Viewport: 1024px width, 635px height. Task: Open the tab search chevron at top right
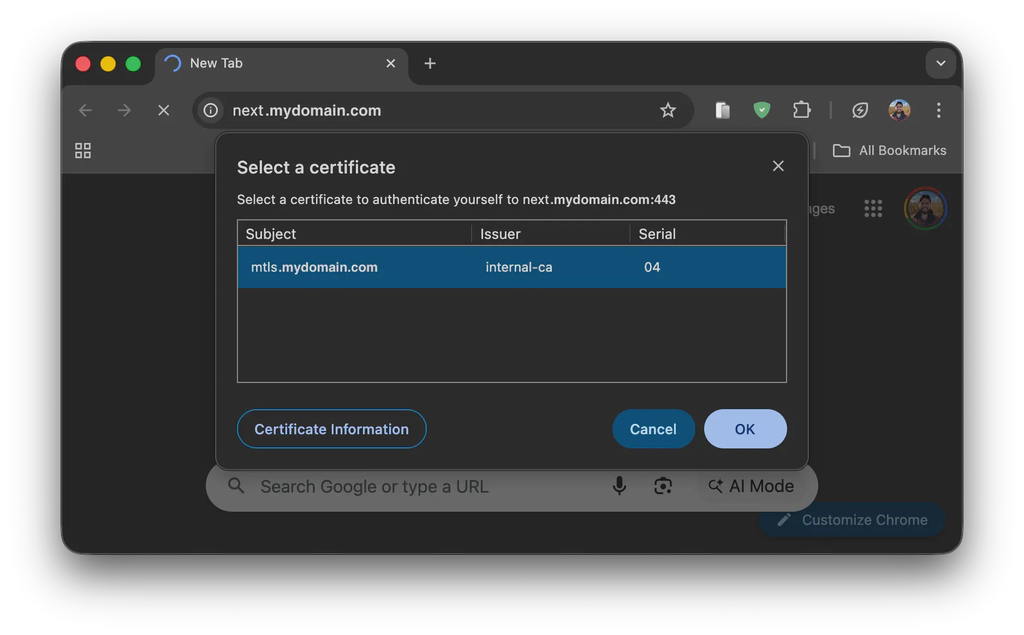tap(940, 63)
